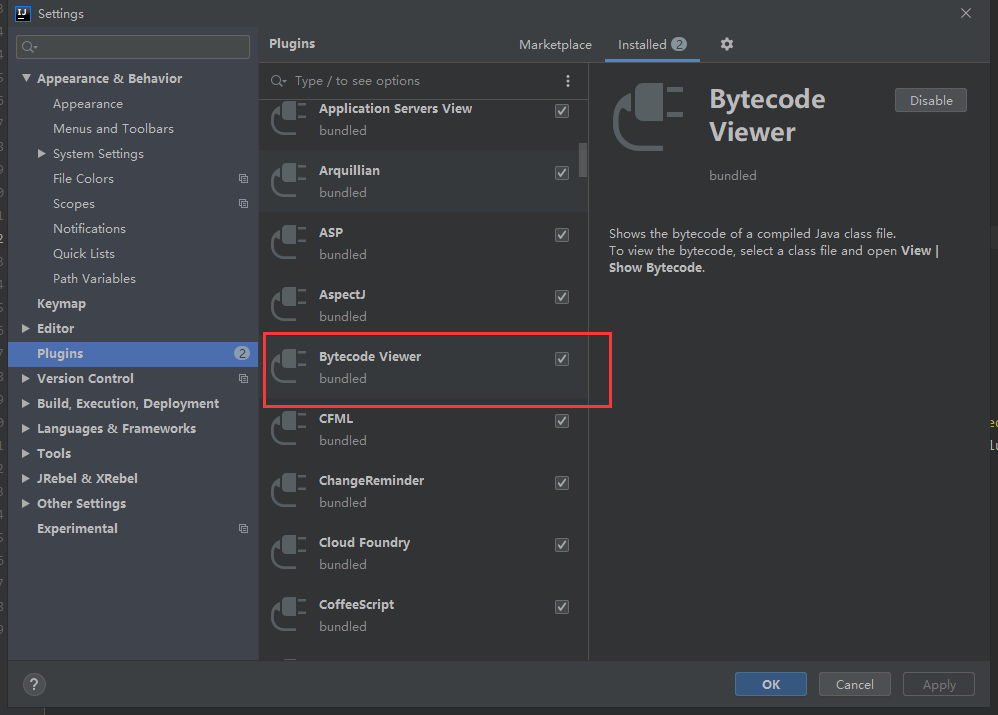Click the Apply button

click(x=939, y=684)
